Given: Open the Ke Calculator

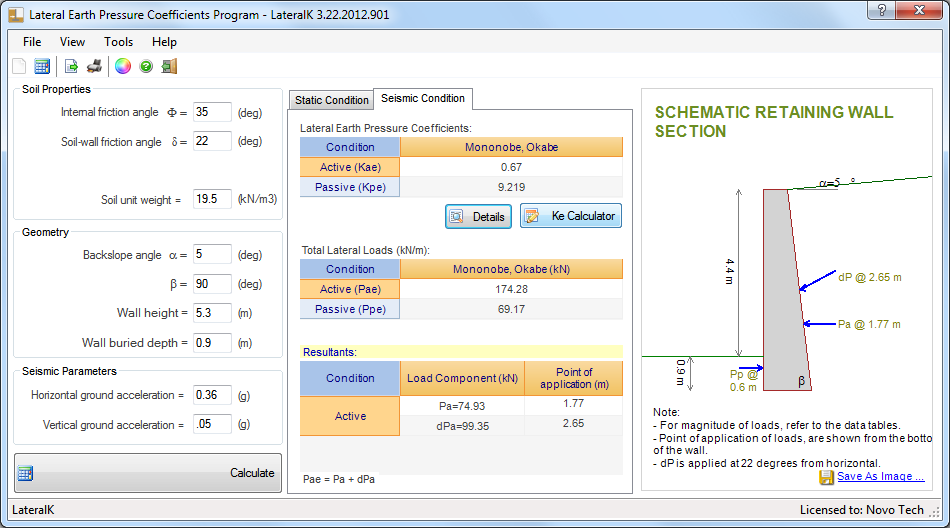Looking at the screenshot, I should (571, 216).
